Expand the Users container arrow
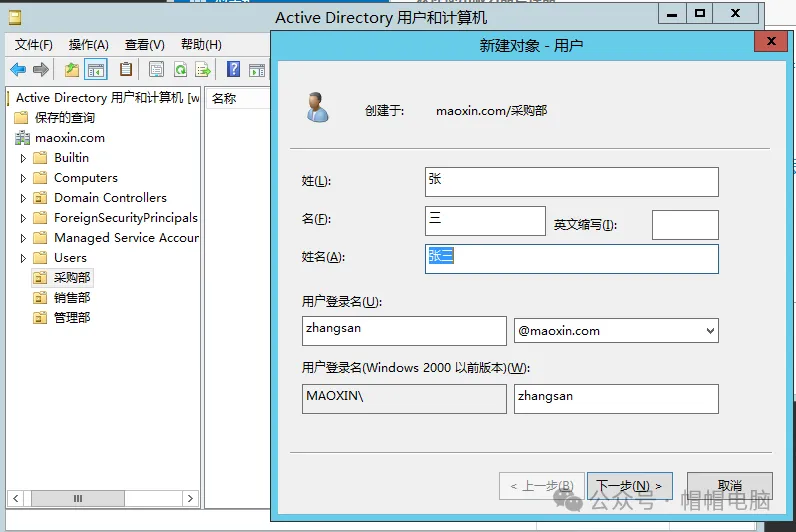 coord(23,258)
